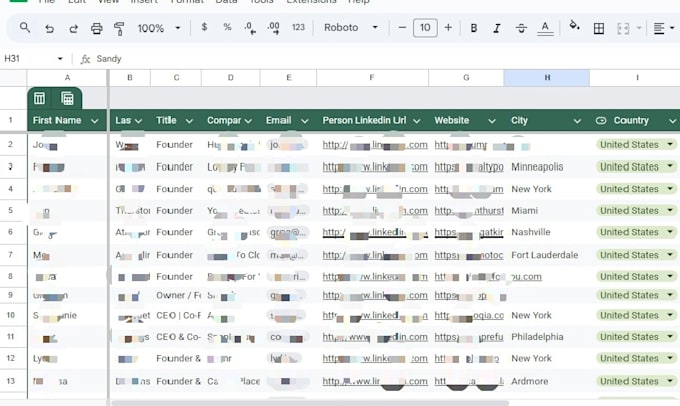The width and height of the screenshot is (680, 406).
Task: Open LinkedIn link in row 3
Action: coord(375,167)
